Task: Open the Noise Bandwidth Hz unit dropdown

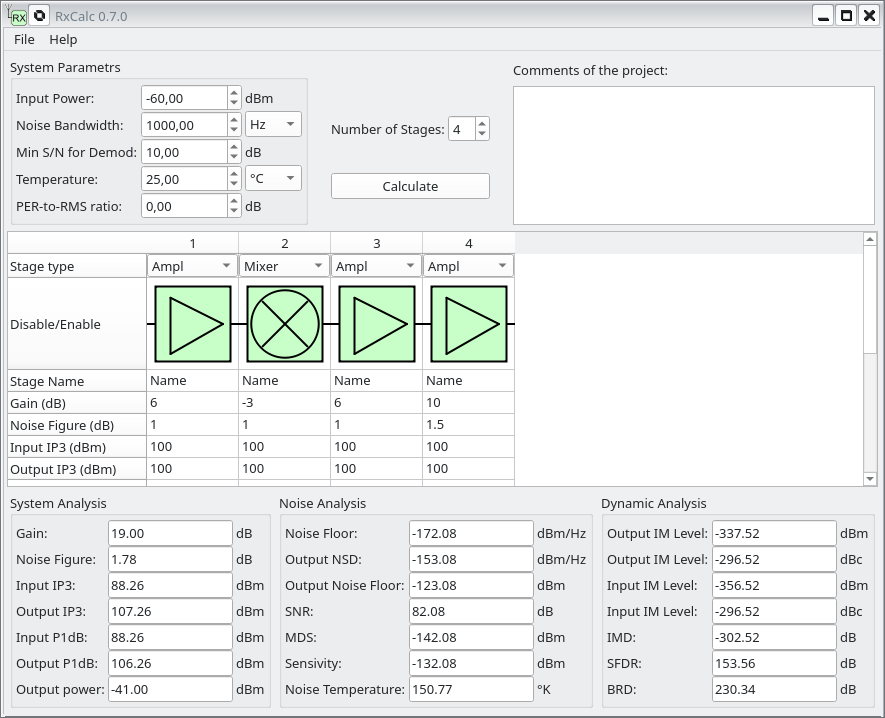Action: 273,125
